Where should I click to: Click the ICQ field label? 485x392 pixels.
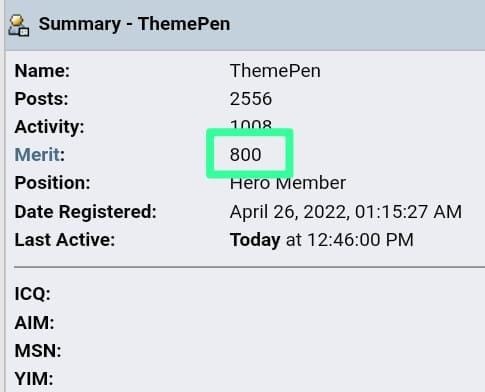pos(33,294)
